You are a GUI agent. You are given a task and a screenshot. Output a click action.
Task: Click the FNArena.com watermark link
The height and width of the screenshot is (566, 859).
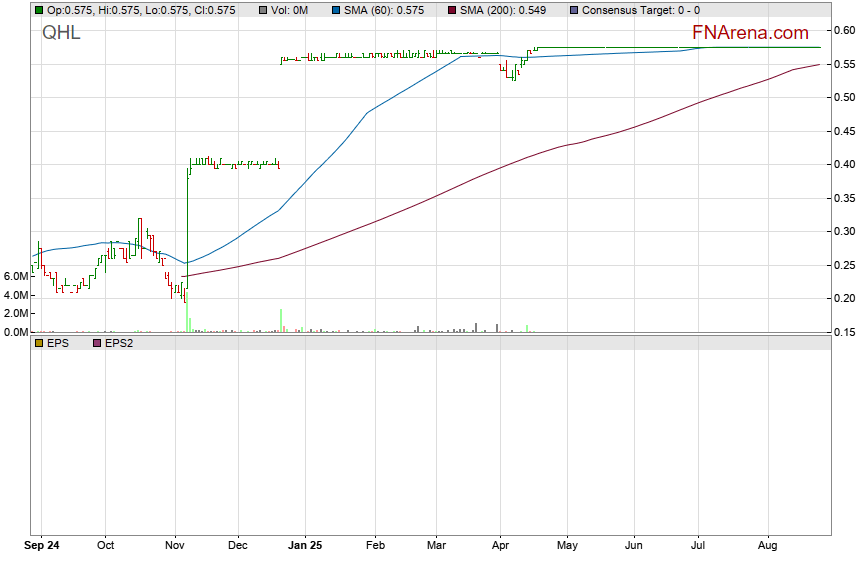737,33
